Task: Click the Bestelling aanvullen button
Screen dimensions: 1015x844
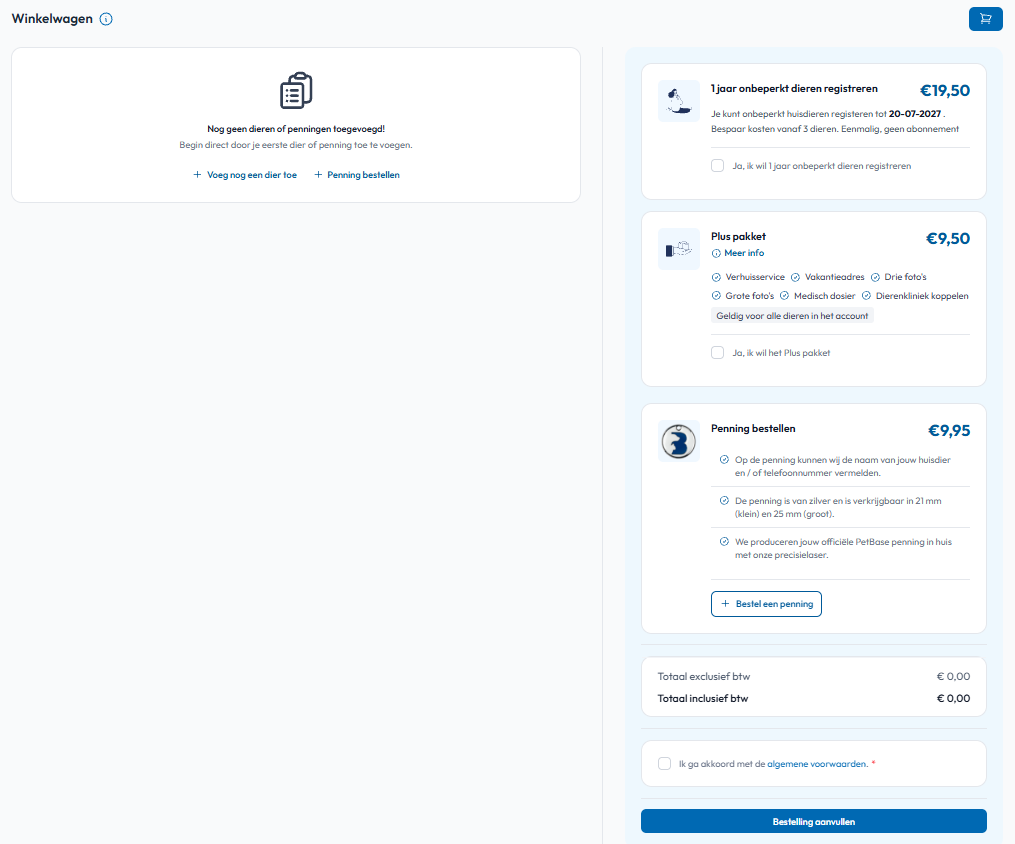Action: (814, 821)
